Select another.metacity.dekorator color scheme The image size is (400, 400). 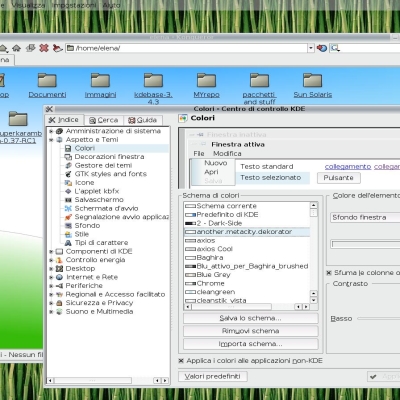[x=247, y=232]
